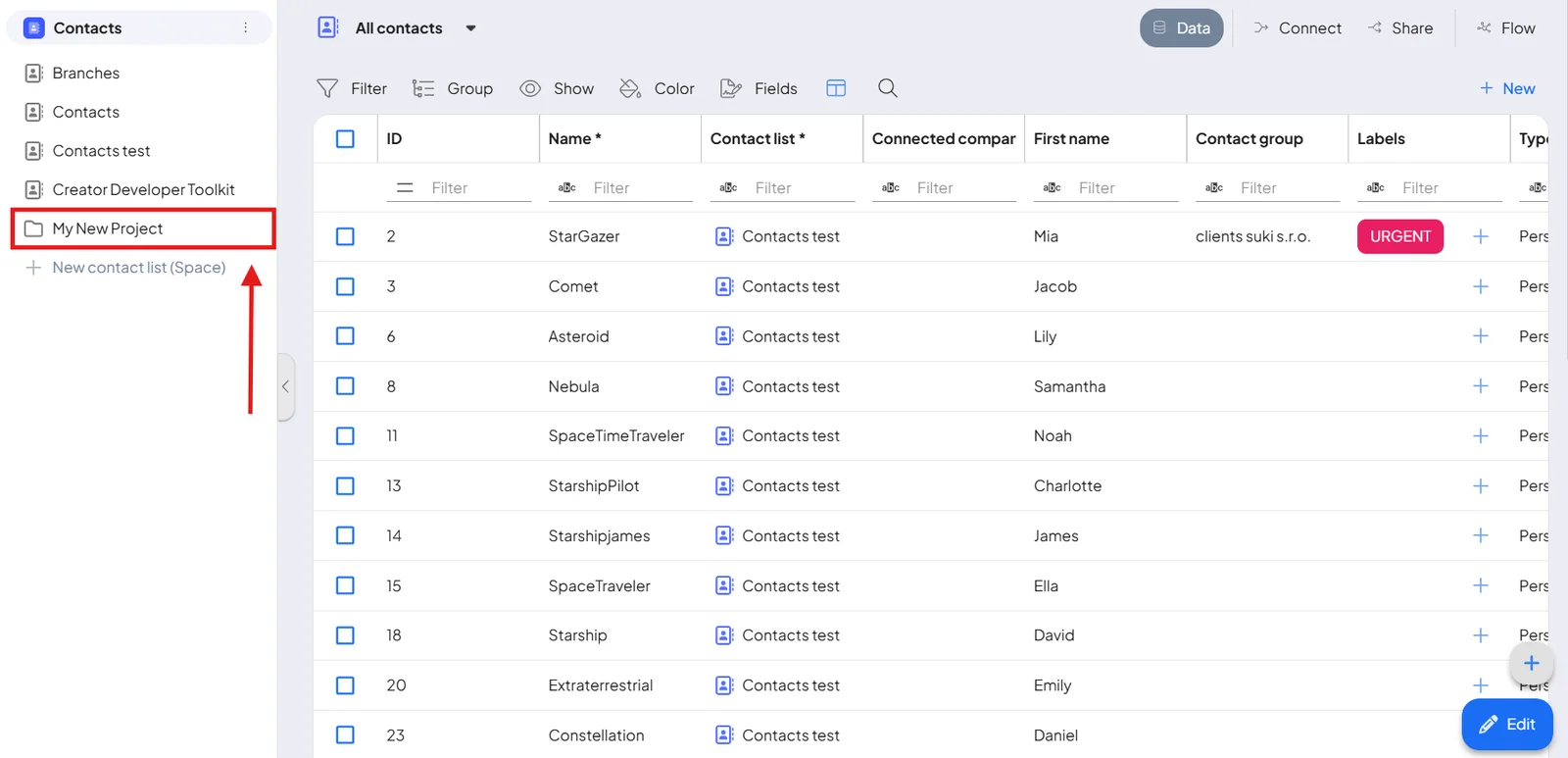Expand the All contacts view dropdown
Viewport: 1568px width, 758px height.
470,28
